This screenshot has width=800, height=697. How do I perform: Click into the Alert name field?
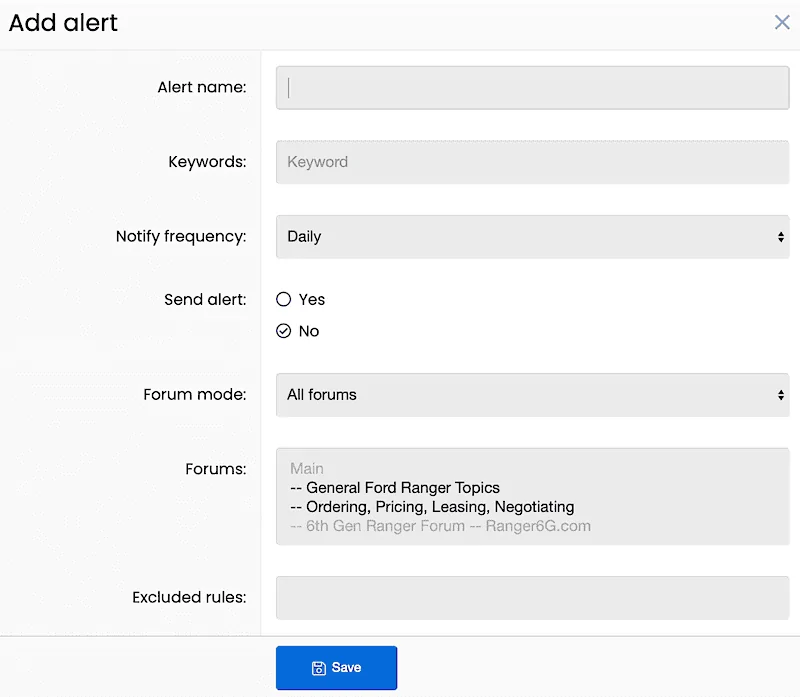533,88
